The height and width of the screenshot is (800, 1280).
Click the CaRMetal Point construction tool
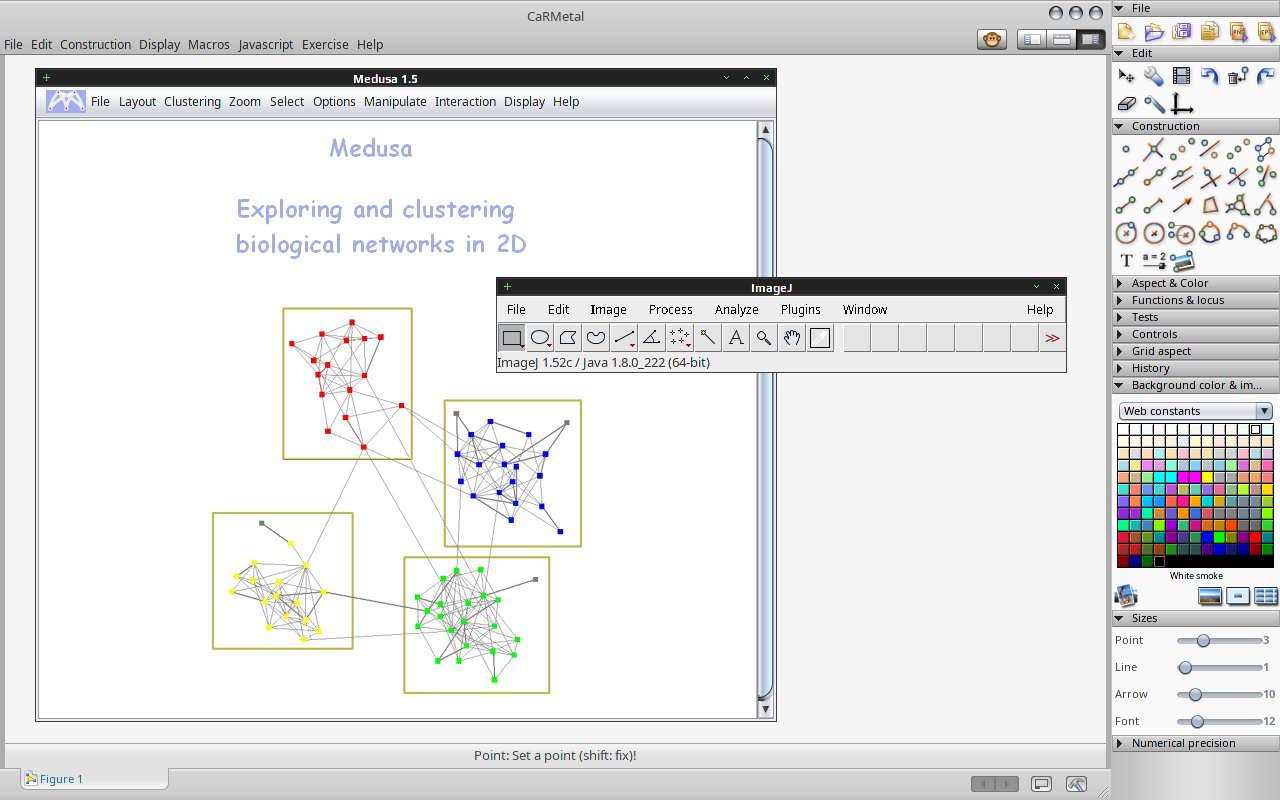coord(1126,150)
